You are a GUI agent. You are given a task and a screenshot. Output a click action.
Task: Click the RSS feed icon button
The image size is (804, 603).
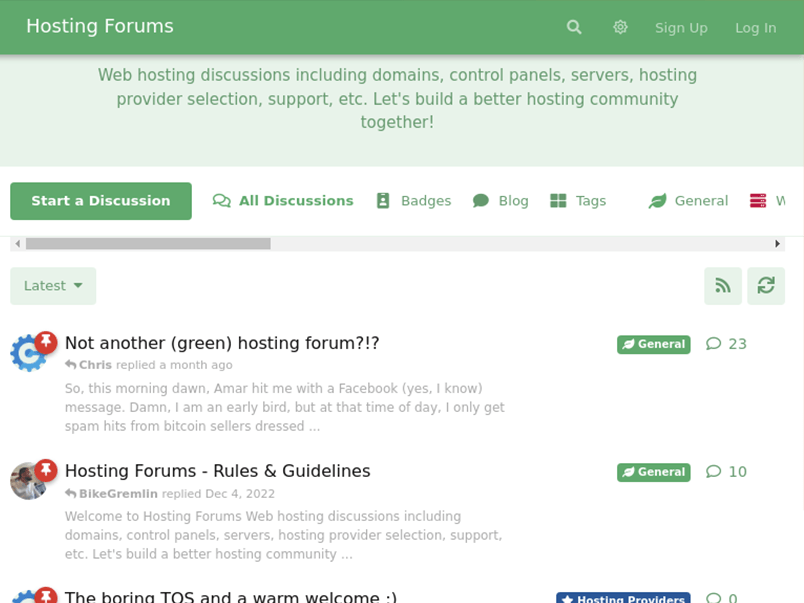pyautogui.click(x=722, y=286)
